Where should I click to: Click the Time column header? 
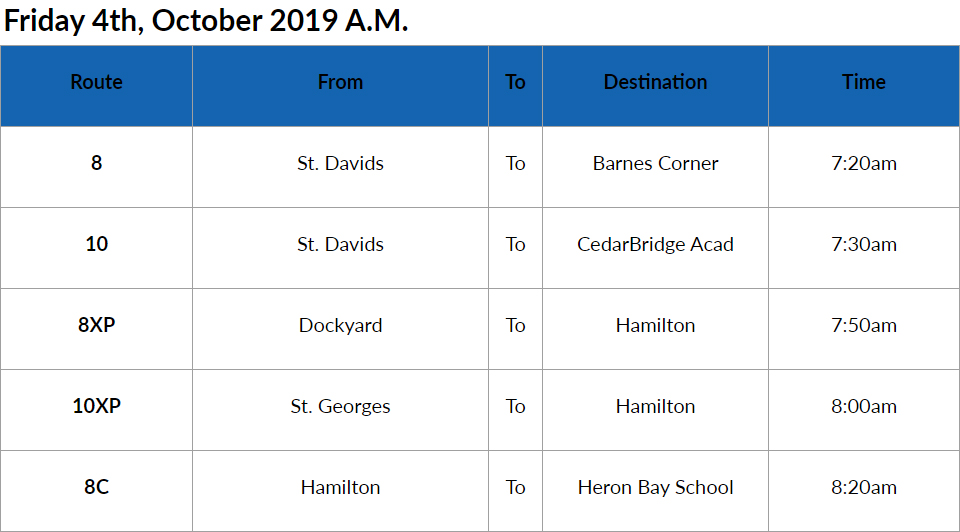click(863, 83)
